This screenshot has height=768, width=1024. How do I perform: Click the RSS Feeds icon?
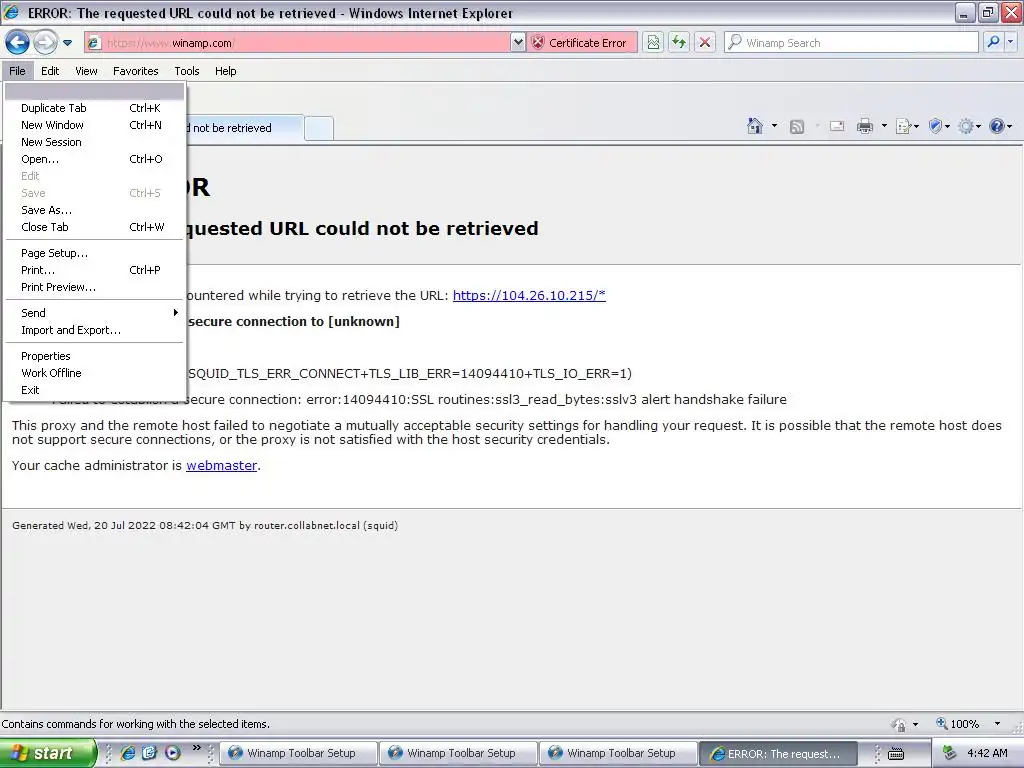[797, 127]
